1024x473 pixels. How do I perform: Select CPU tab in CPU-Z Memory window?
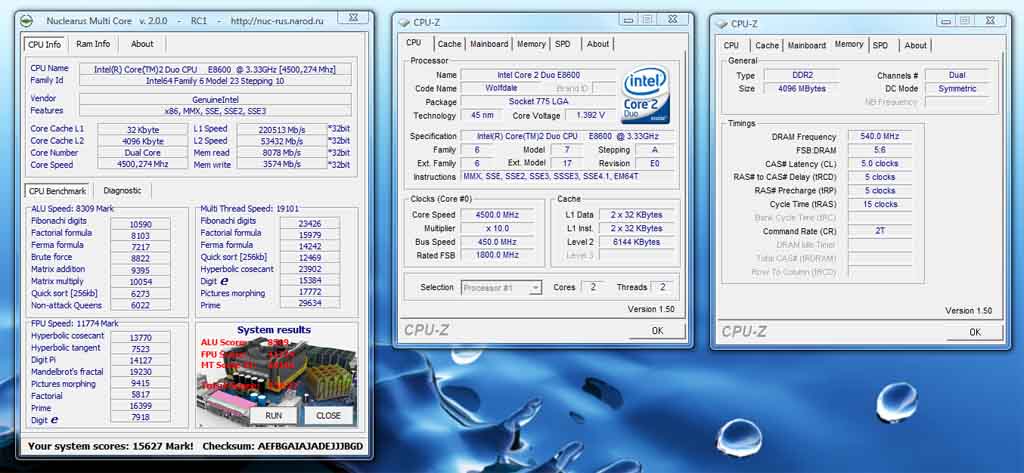[x=731, y=45]
